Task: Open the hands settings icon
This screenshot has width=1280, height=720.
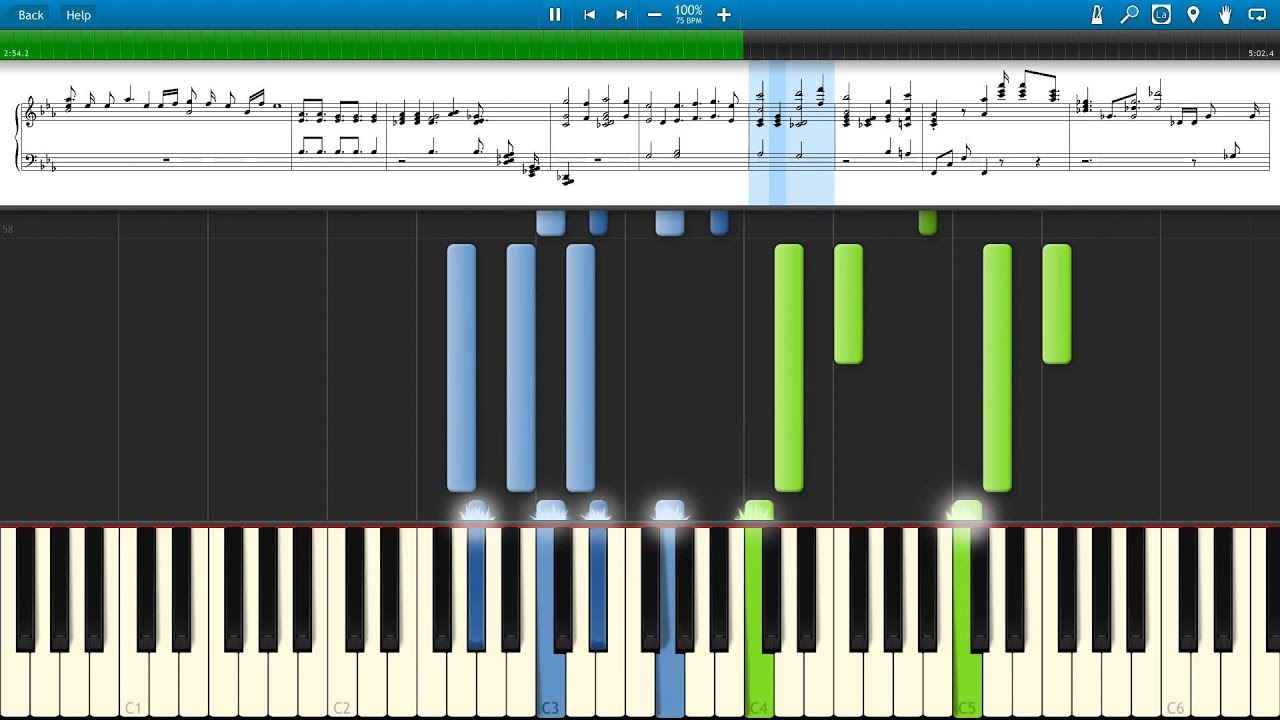Action: tap(1225, 15)
